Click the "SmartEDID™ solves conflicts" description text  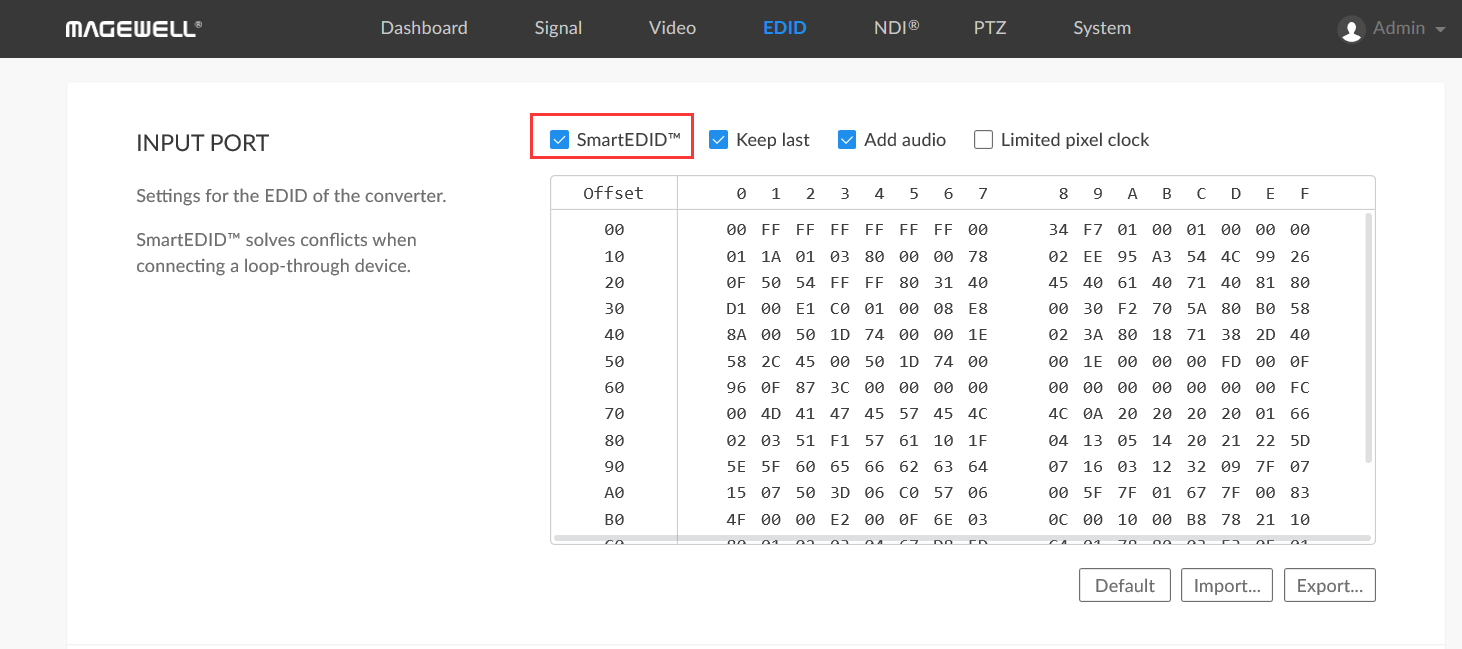point(276,253)
